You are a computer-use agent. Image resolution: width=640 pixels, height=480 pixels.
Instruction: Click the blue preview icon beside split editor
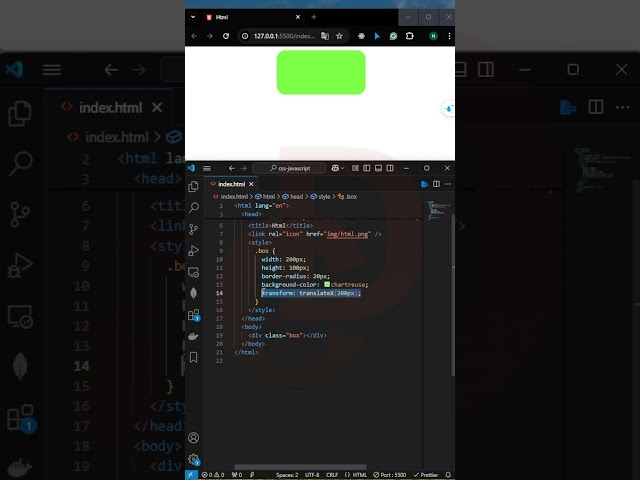tap(424, 184)
